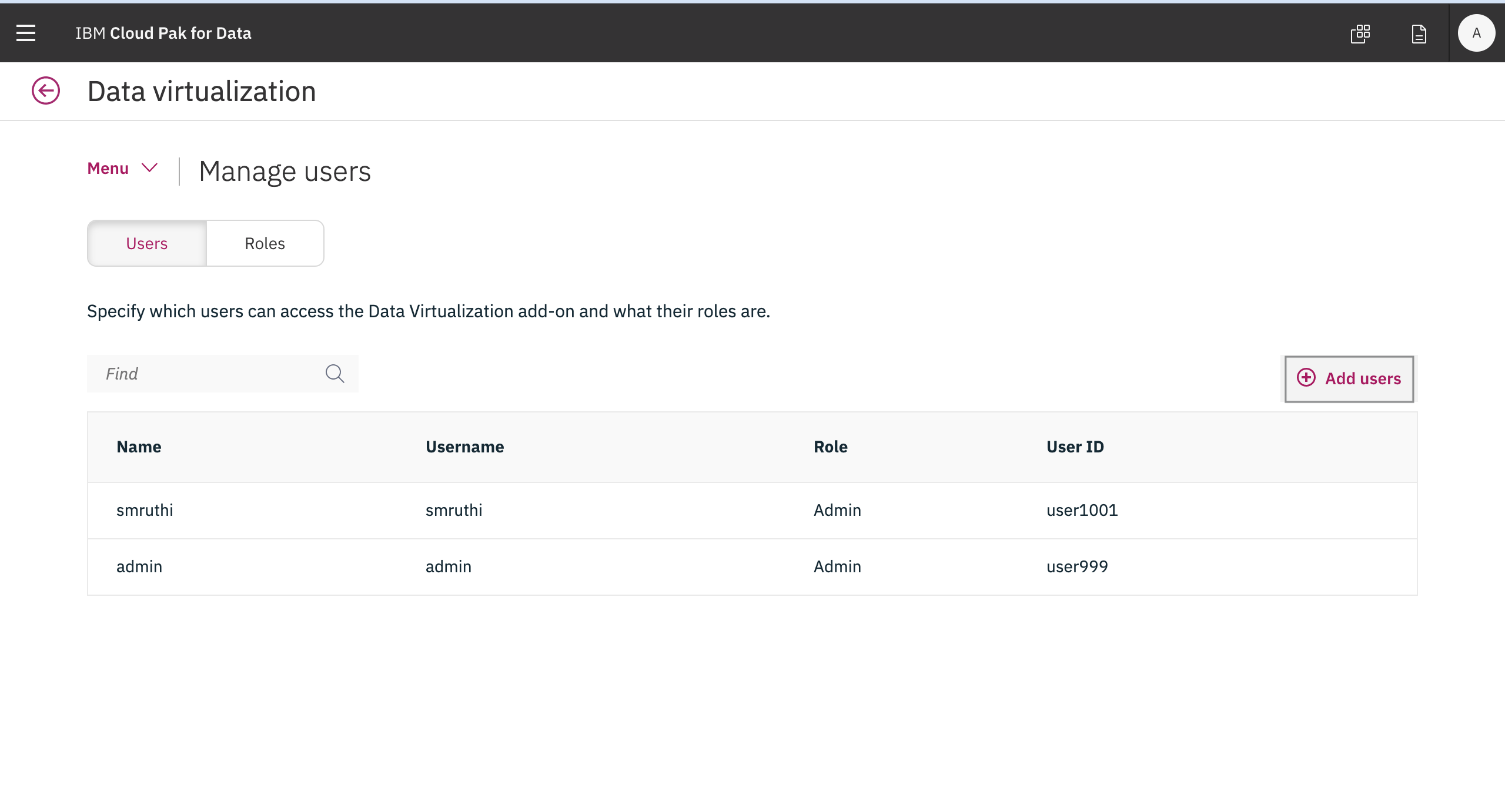Open the add-ons catalog grid icon

1360,33
